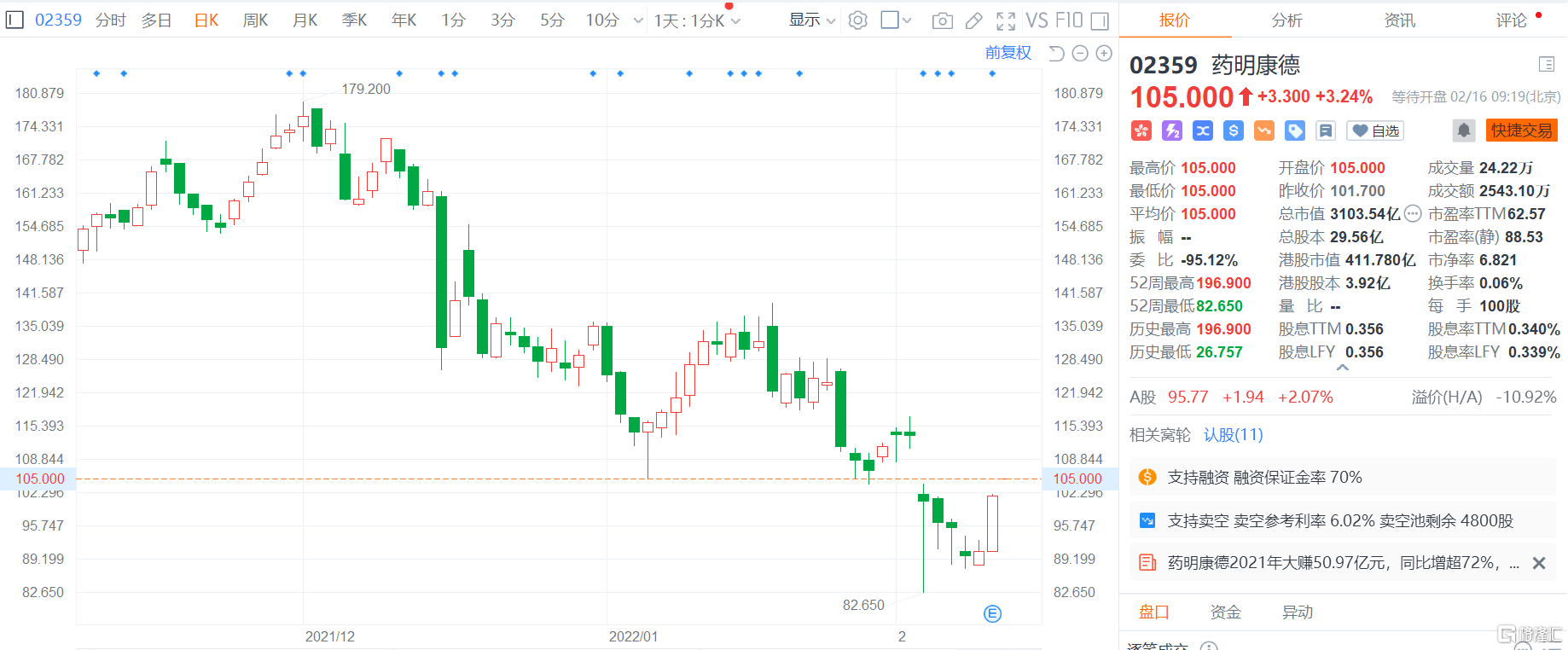1568x650 pixels.
Task: Click stock code 02359 in toolbar
Action: (58, 20)
